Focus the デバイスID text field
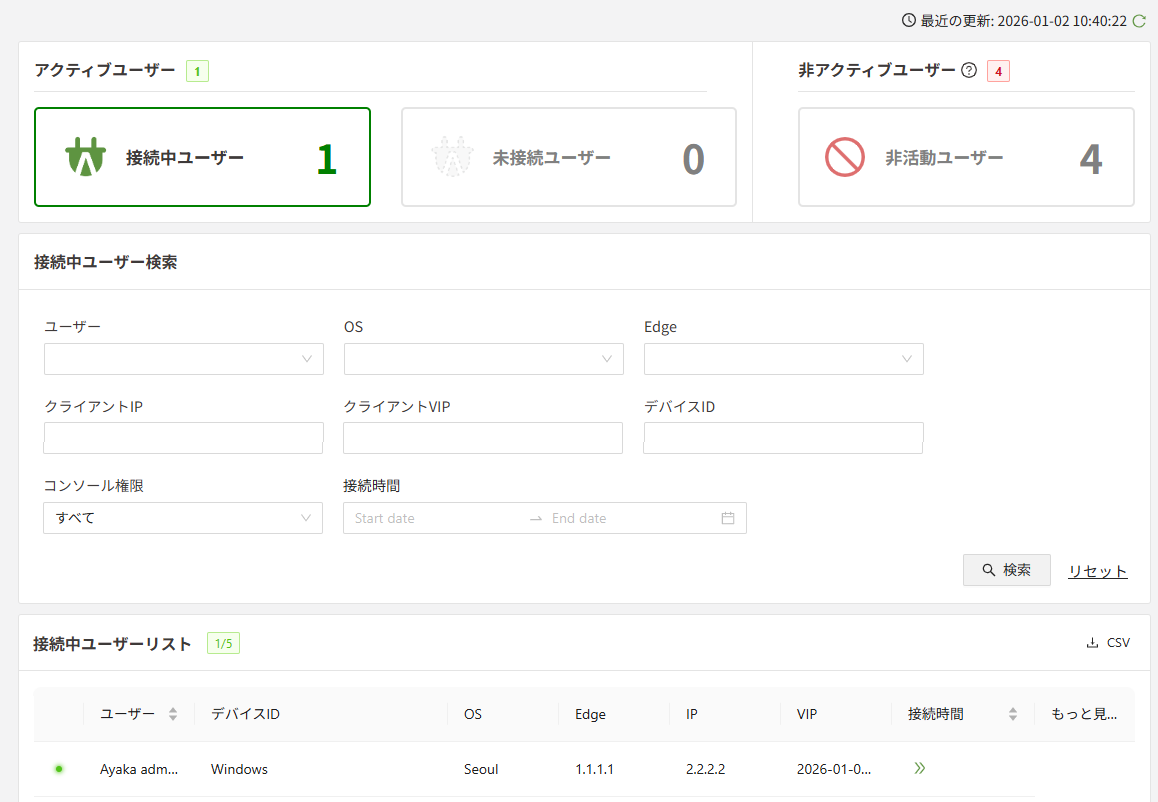Image resolution: width=1158 pixels, height=802 pixels. [x=783, y=438]
